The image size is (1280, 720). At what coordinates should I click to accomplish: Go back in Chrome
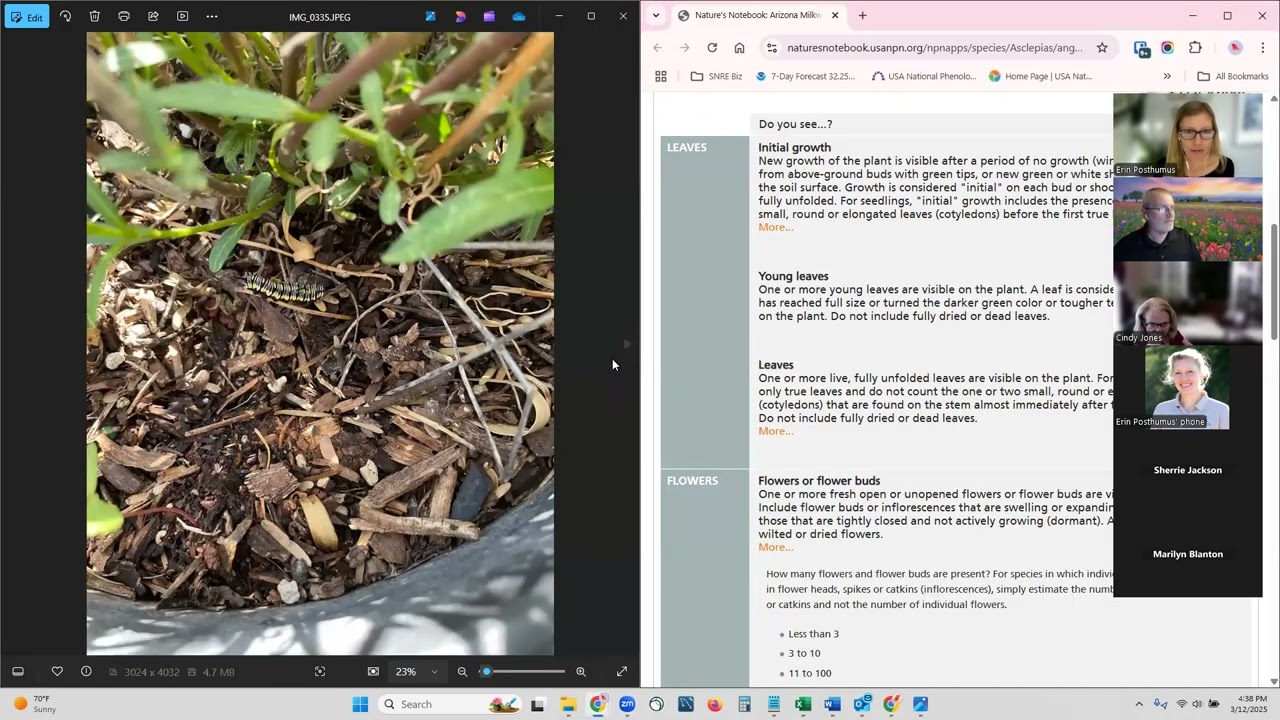657,48
